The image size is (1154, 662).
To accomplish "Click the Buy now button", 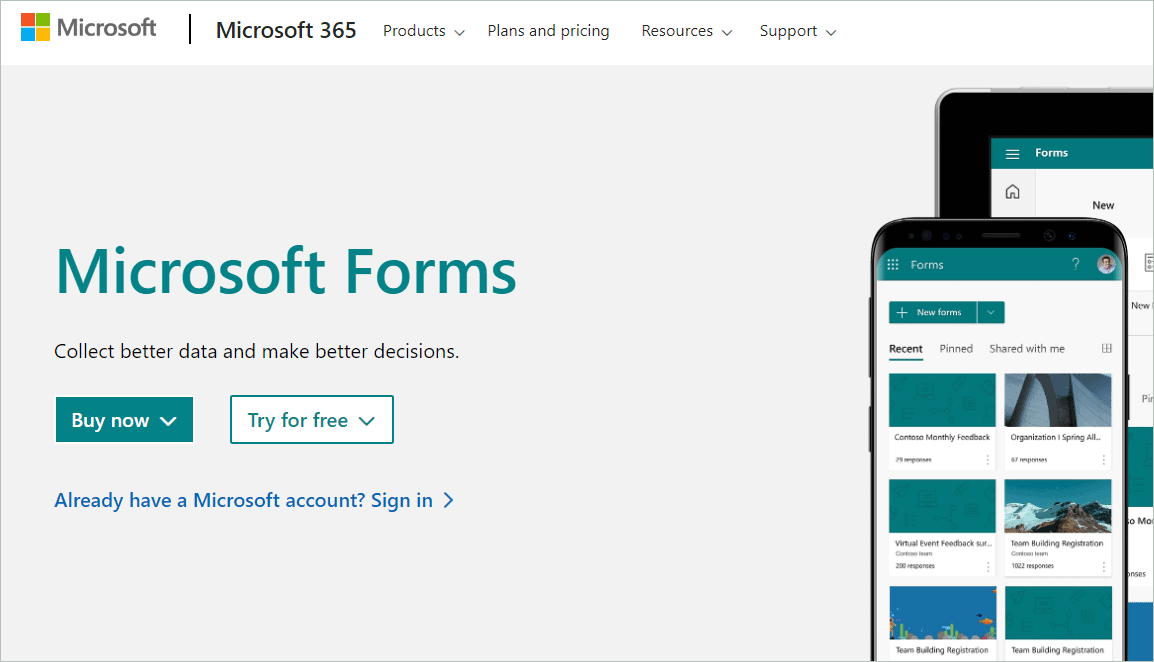I will pyautogui.click(x=124, y=419).
